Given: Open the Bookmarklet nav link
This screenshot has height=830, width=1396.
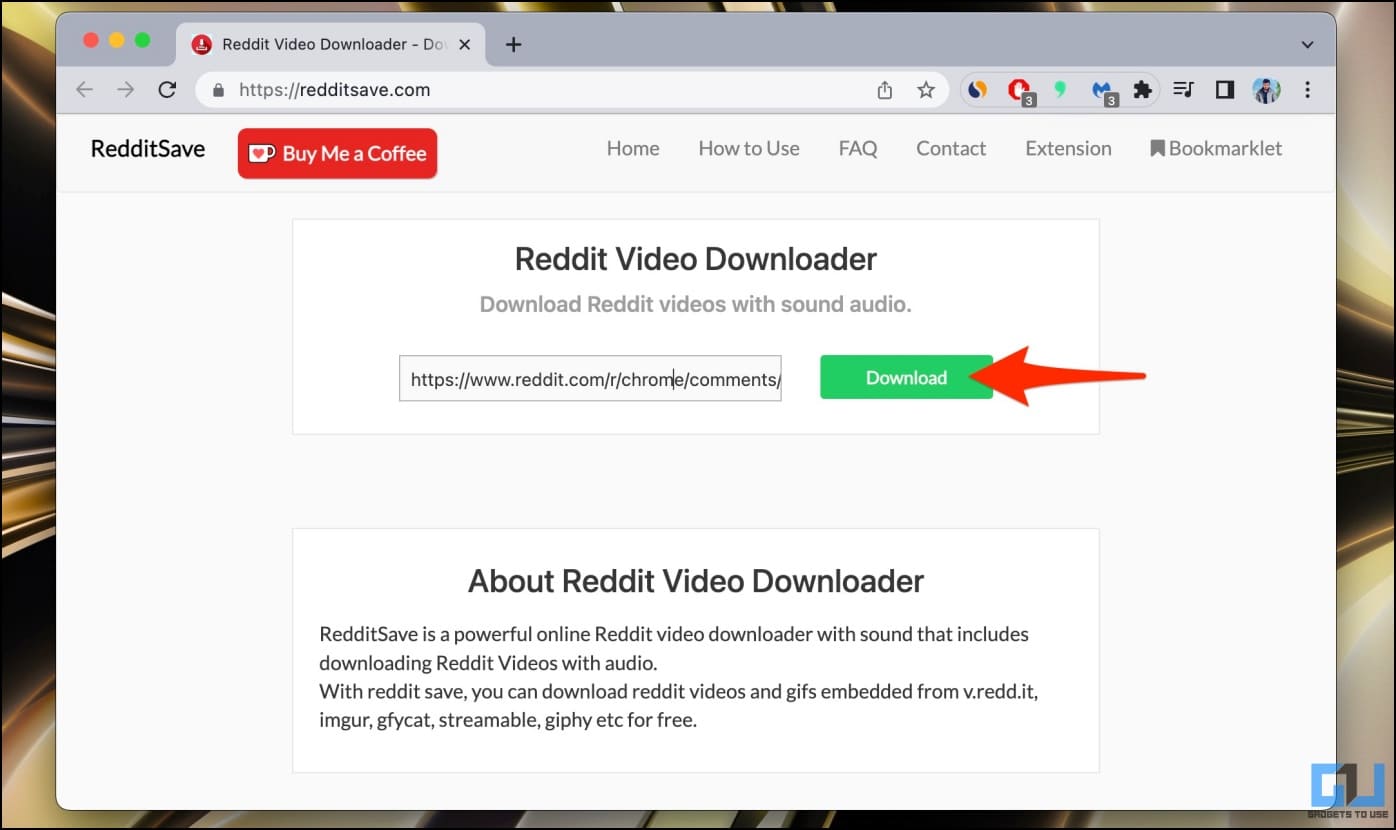Looking at the screenshot, I should point(1216,149).
